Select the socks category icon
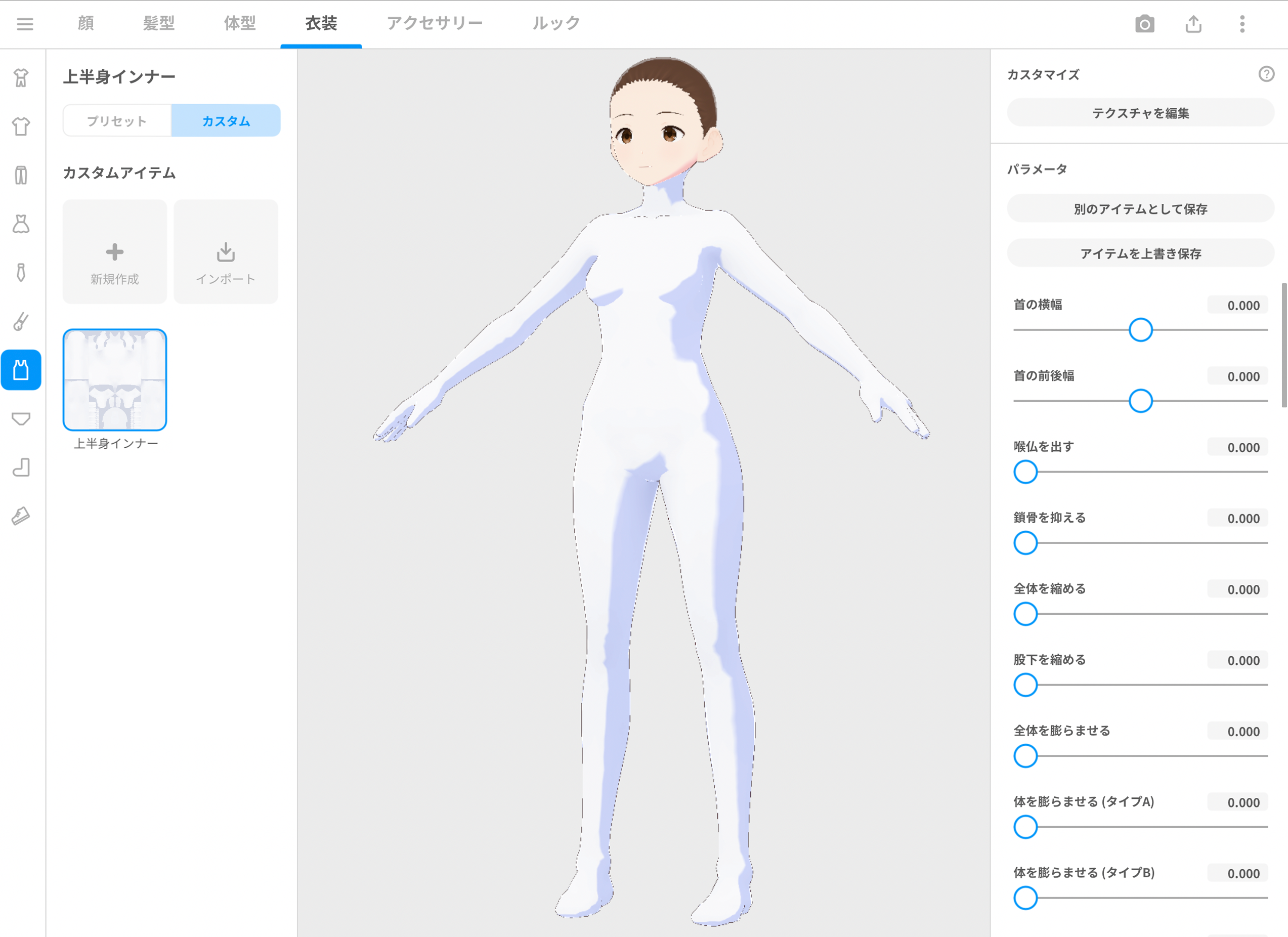This screenshot has height=937, width=1288. (x=21, y=467)
